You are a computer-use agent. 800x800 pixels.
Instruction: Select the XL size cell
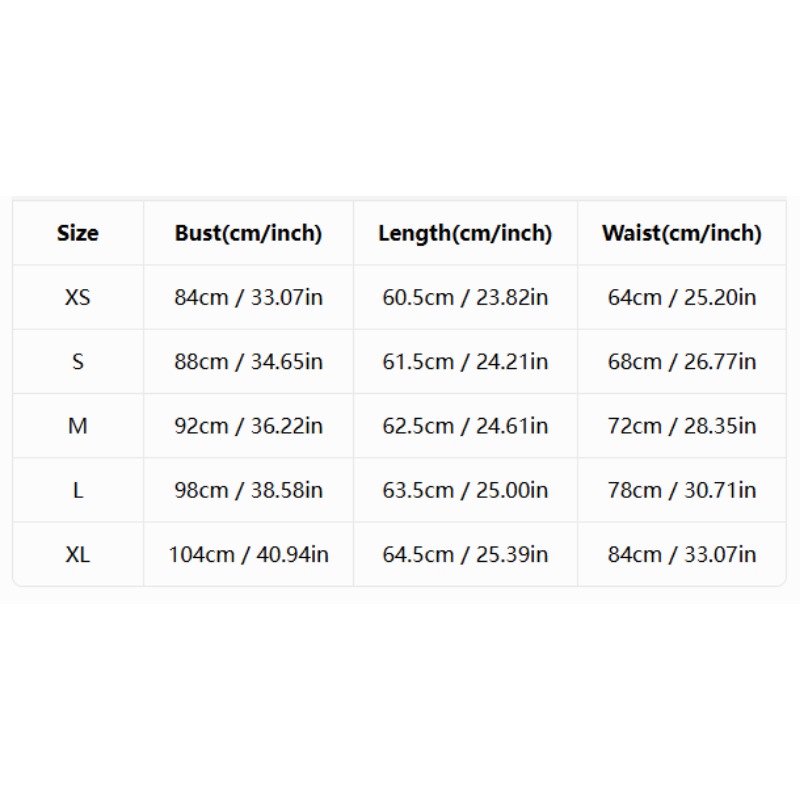pyautogui.click(x=78, y=555)
